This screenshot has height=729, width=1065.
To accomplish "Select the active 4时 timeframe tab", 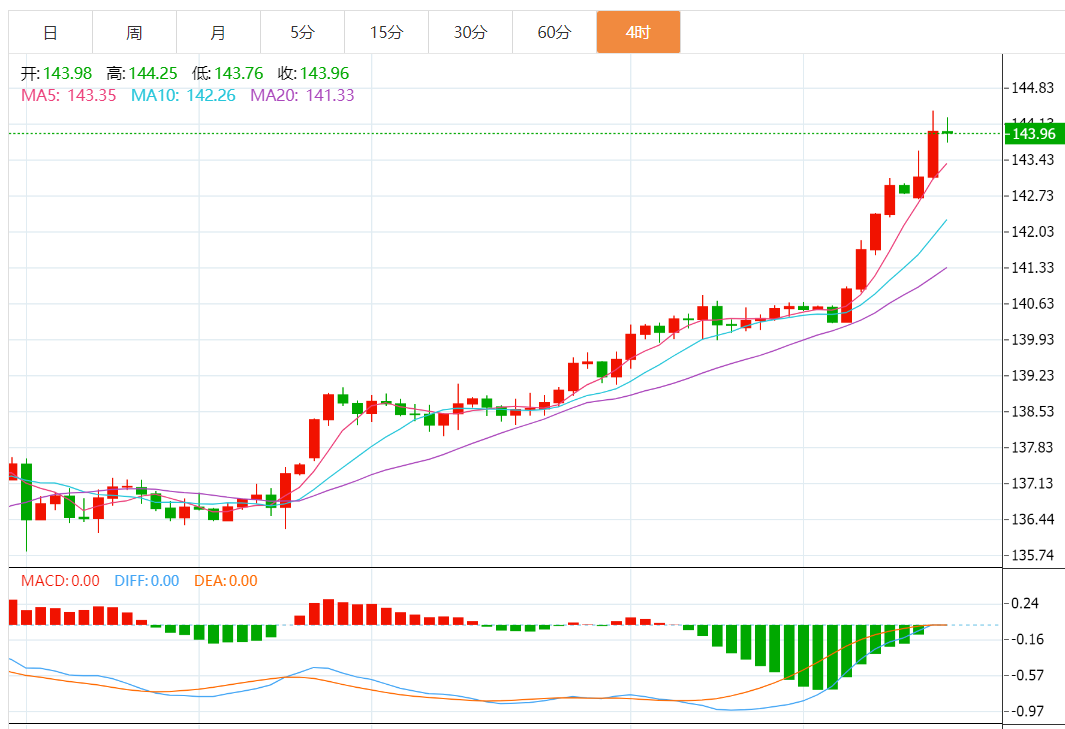I will point(638,32).
